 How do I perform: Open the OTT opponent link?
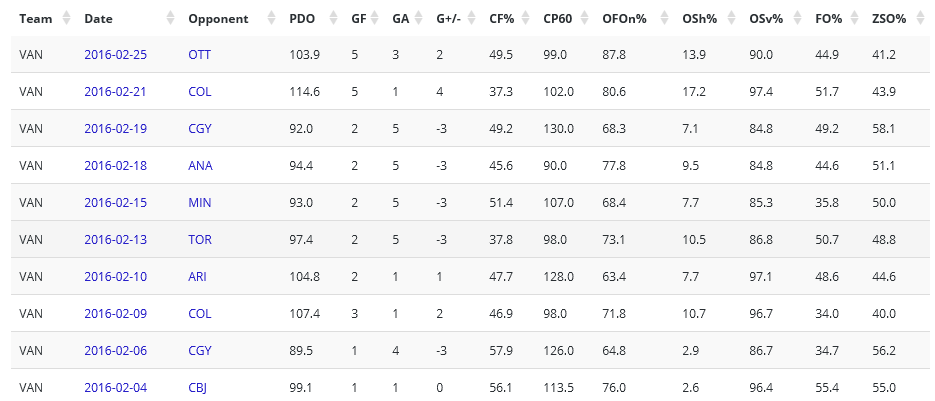point(200,54)
